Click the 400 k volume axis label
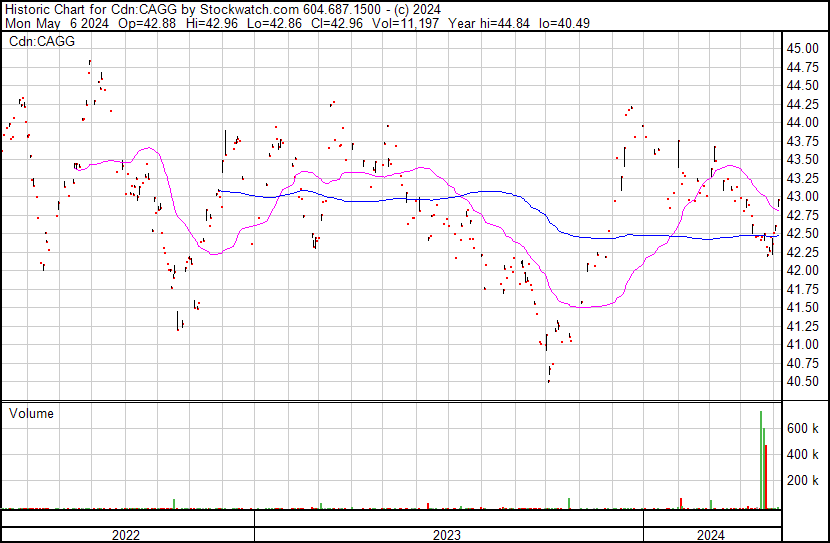Image resolution: width=830 pixels, height=543 pixels. click(802, 454)
